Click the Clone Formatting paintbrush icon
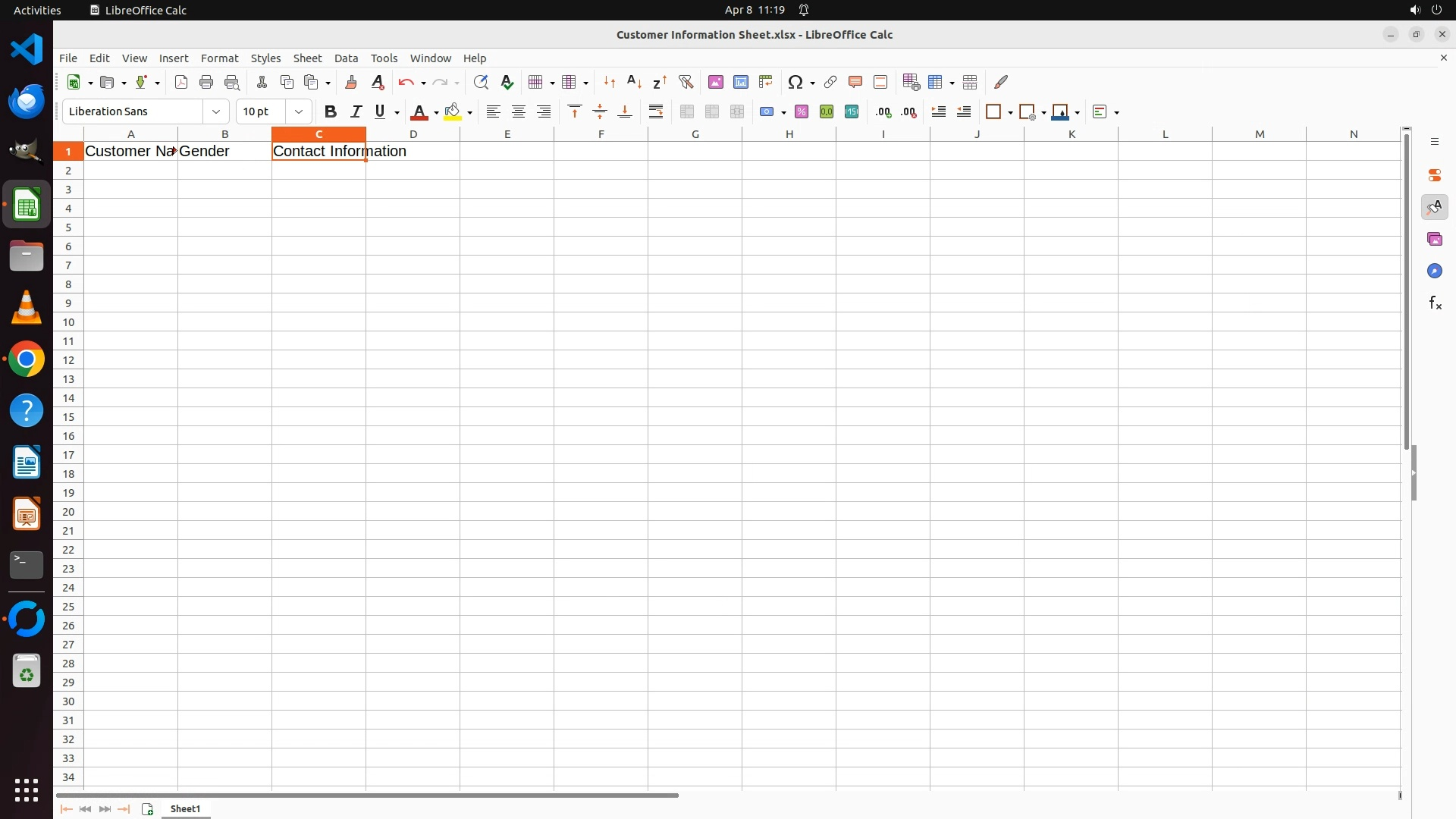The height and width of the screenshot is (819, 1456). tap(351, 82)
